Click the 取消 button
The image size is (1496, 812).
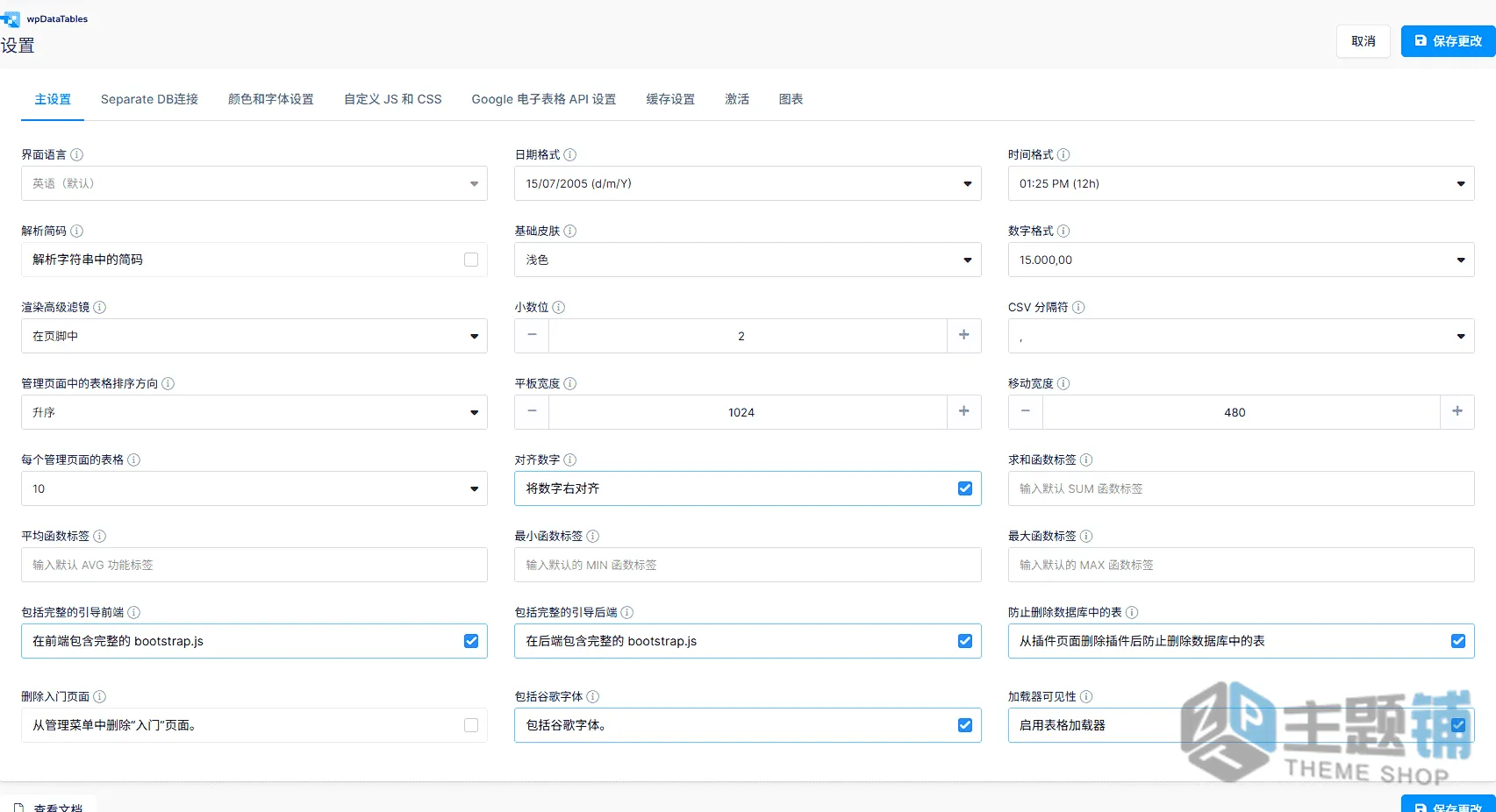tap(1364, 41)
